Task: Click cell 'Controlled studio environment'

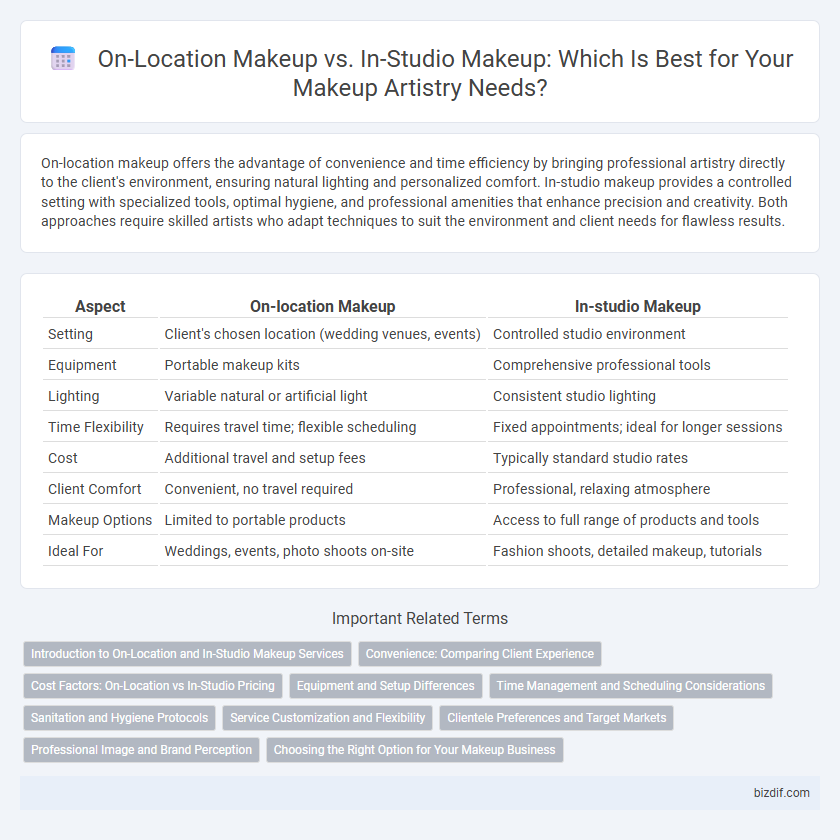Action: click(x=589, y=334)
